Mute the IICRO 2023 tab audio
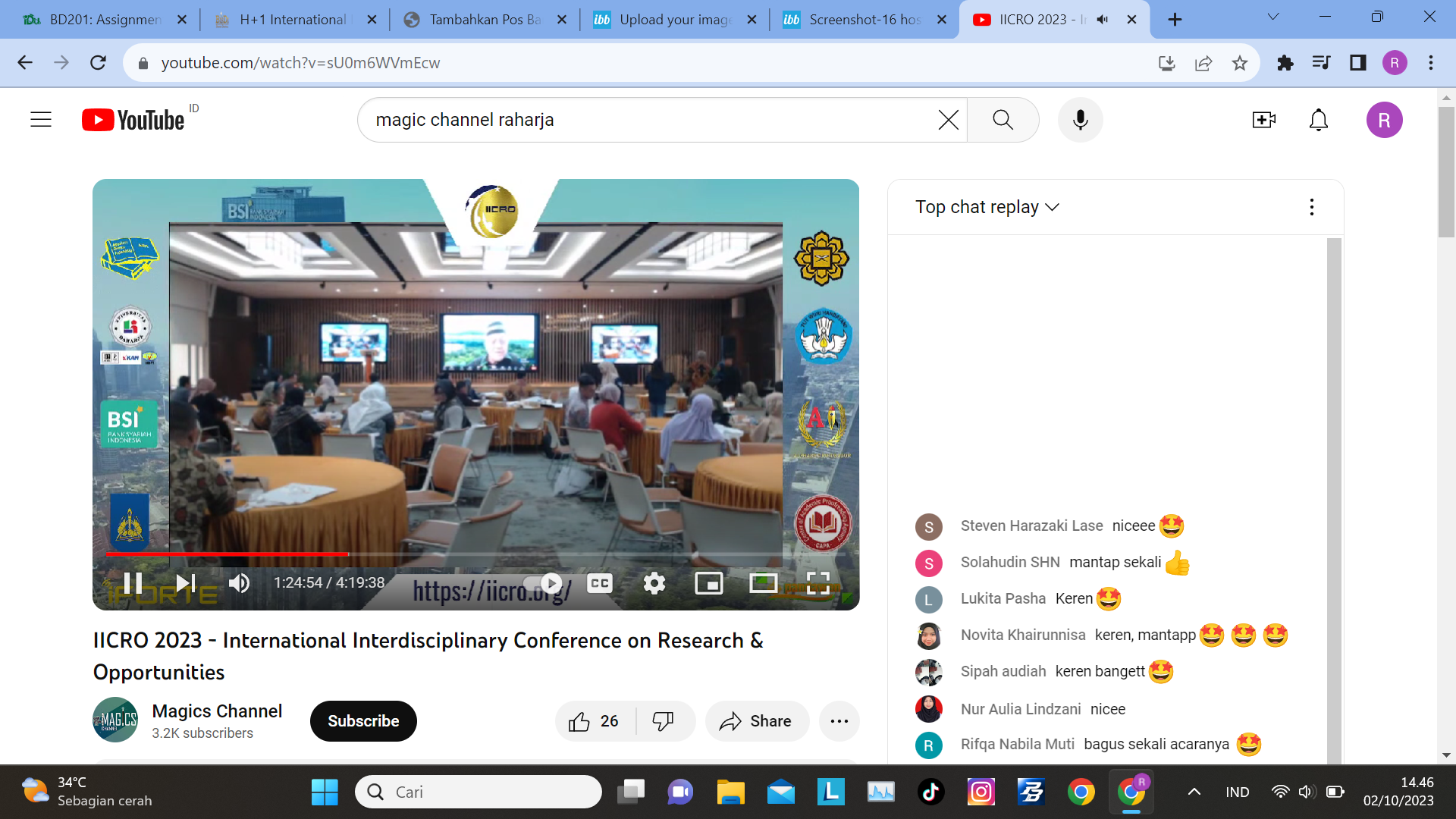This screenshot has width=1456, height=819. point(1102,20)
